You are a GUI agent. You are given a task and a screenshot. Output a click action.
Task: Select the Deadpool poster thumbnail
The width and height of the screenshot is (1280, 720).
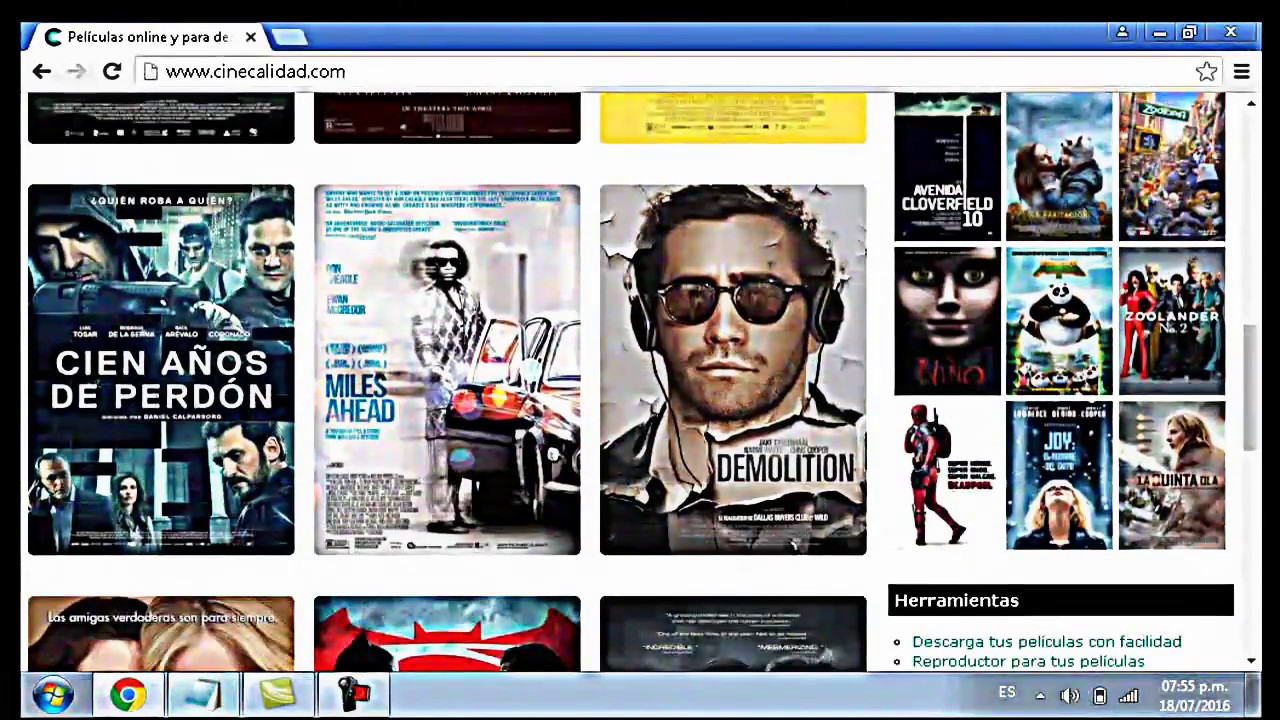coord(947,475)
